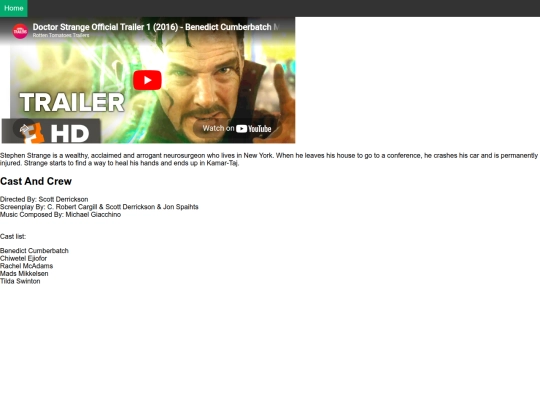Viewport: 540px width, 405px height.
Task: Open the Doctor Strange Official Trailer title link
Action: 155,27
